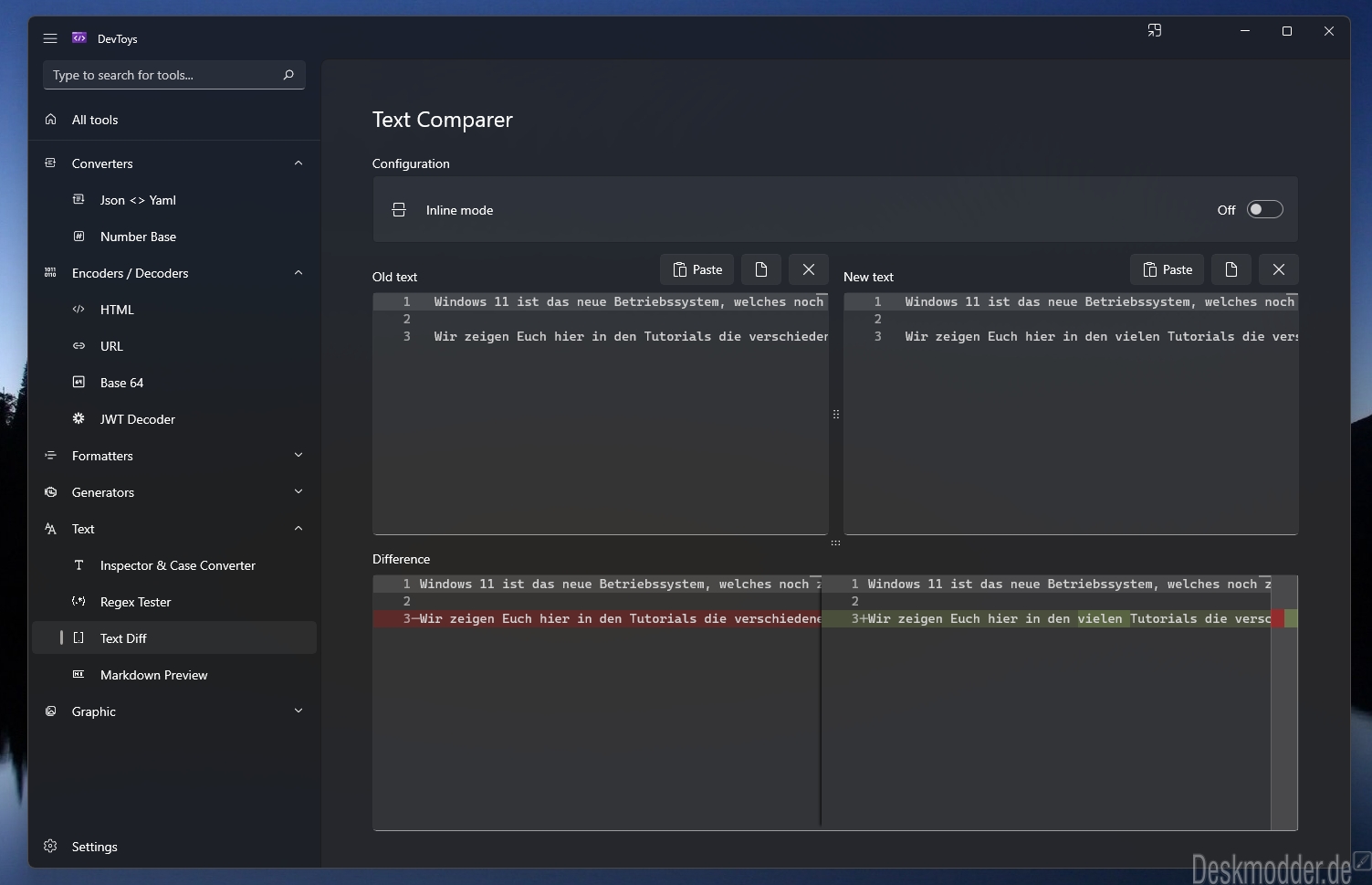Load a file into Old text
Viewport: 1372px width, 885px height.
[761, 269]
